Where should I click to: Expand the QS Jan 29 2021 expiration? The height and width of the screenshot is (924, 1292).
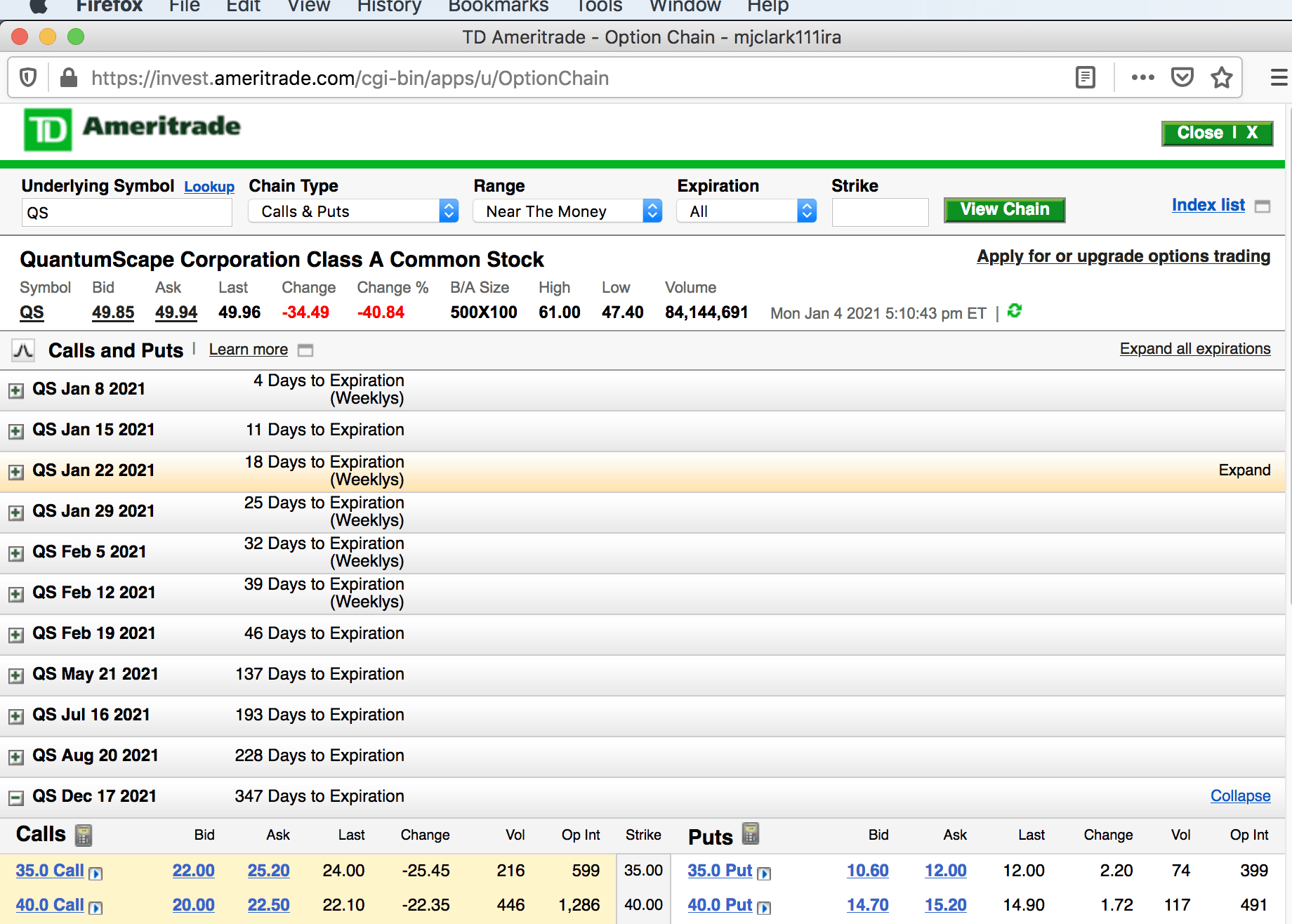[15, 513]
